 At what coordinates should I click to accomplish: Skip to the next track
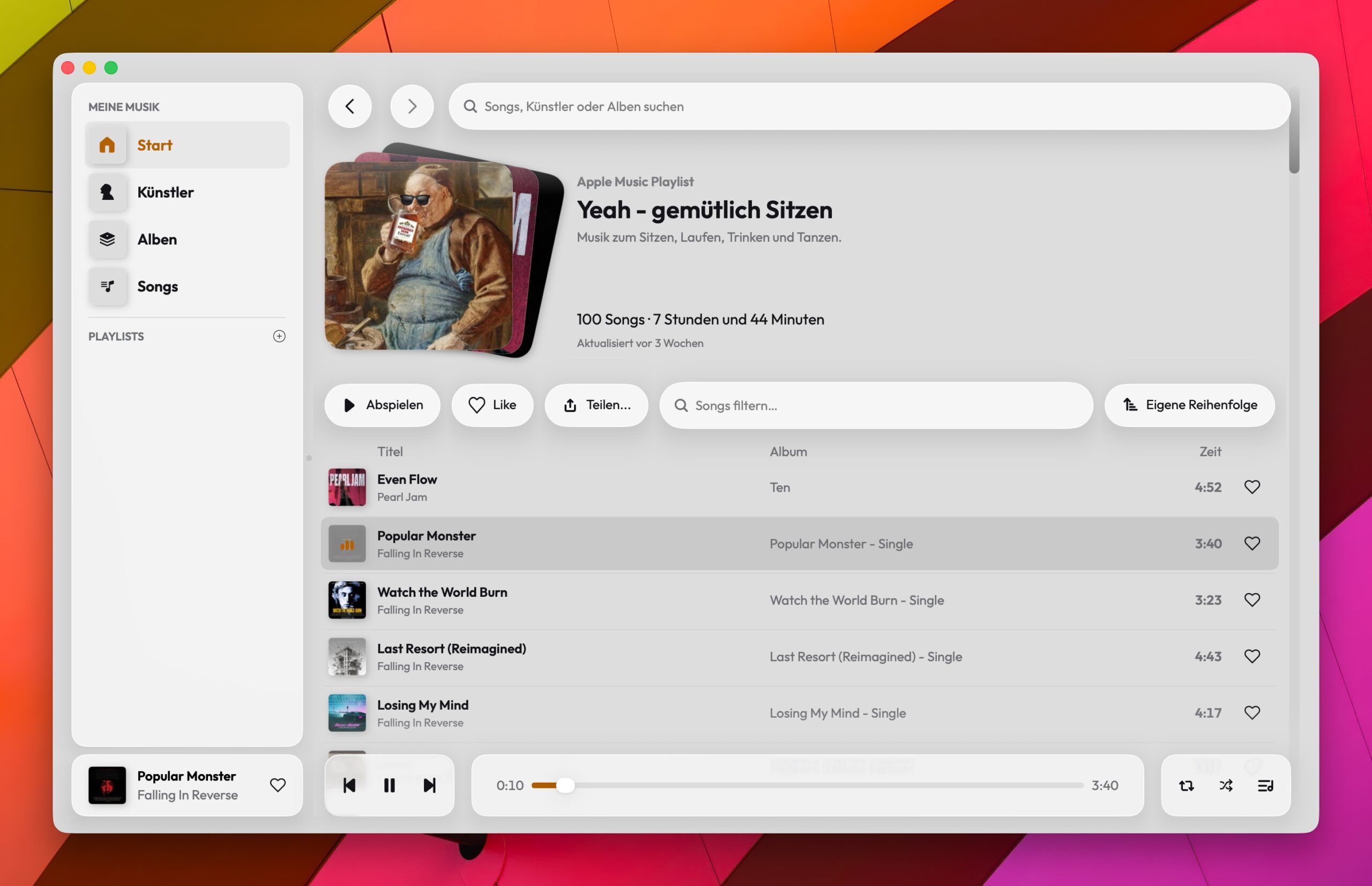click(x=429, y=785)
